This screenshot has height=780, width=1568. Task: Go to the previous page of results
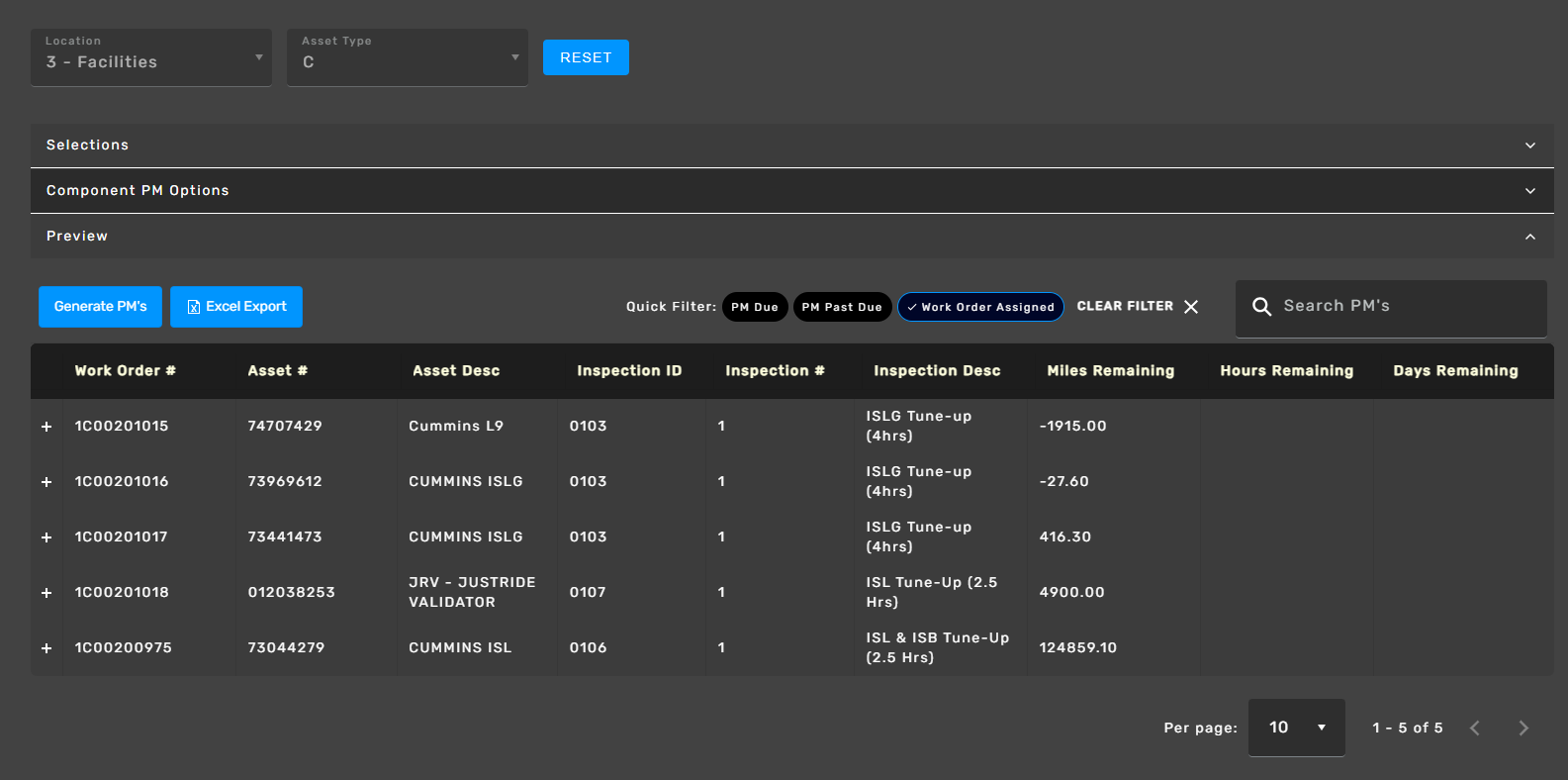1474,728
